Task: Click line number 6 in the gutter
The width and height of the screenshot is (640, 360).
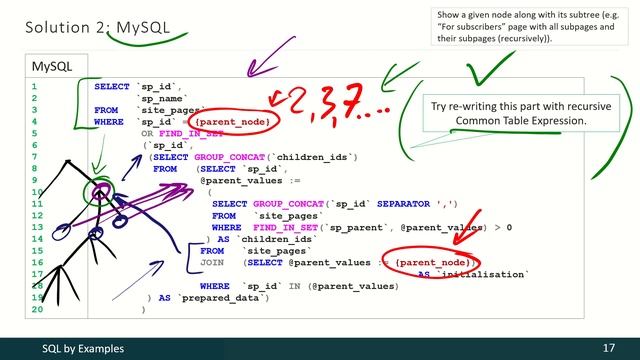Action: tap(34, 145)
